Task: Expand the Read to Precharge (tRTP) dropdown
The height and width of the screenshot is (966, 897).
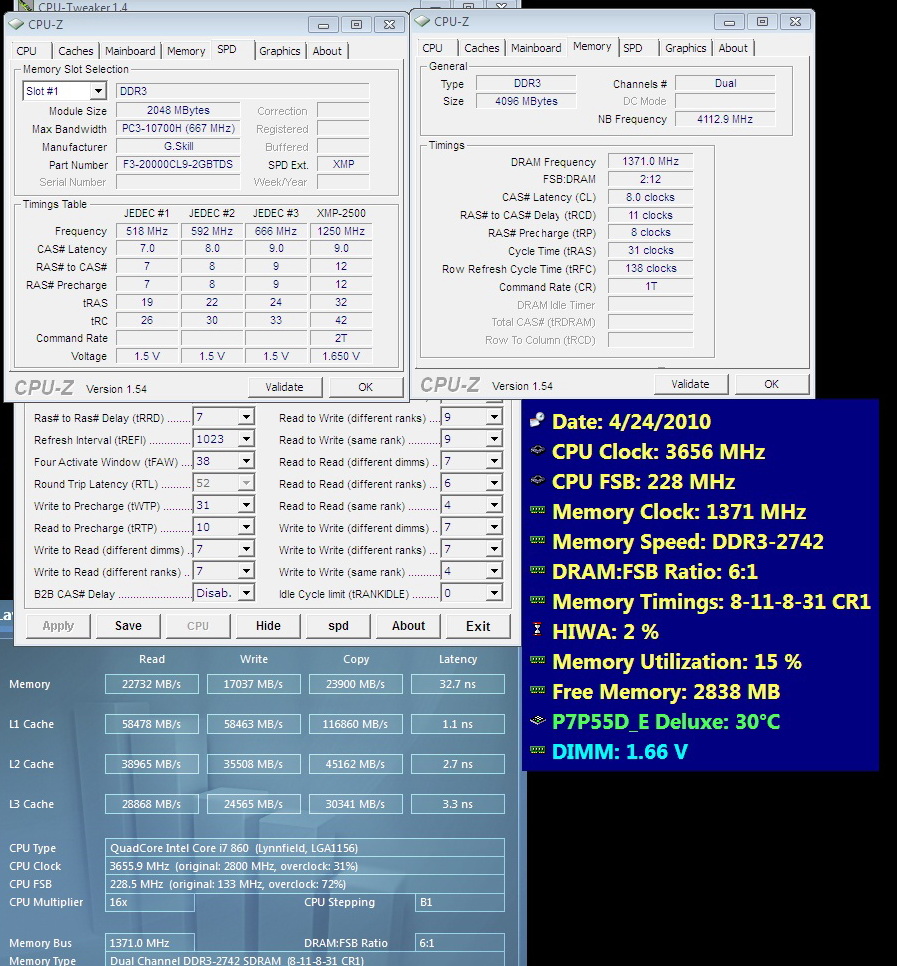Action: (246, 527)
